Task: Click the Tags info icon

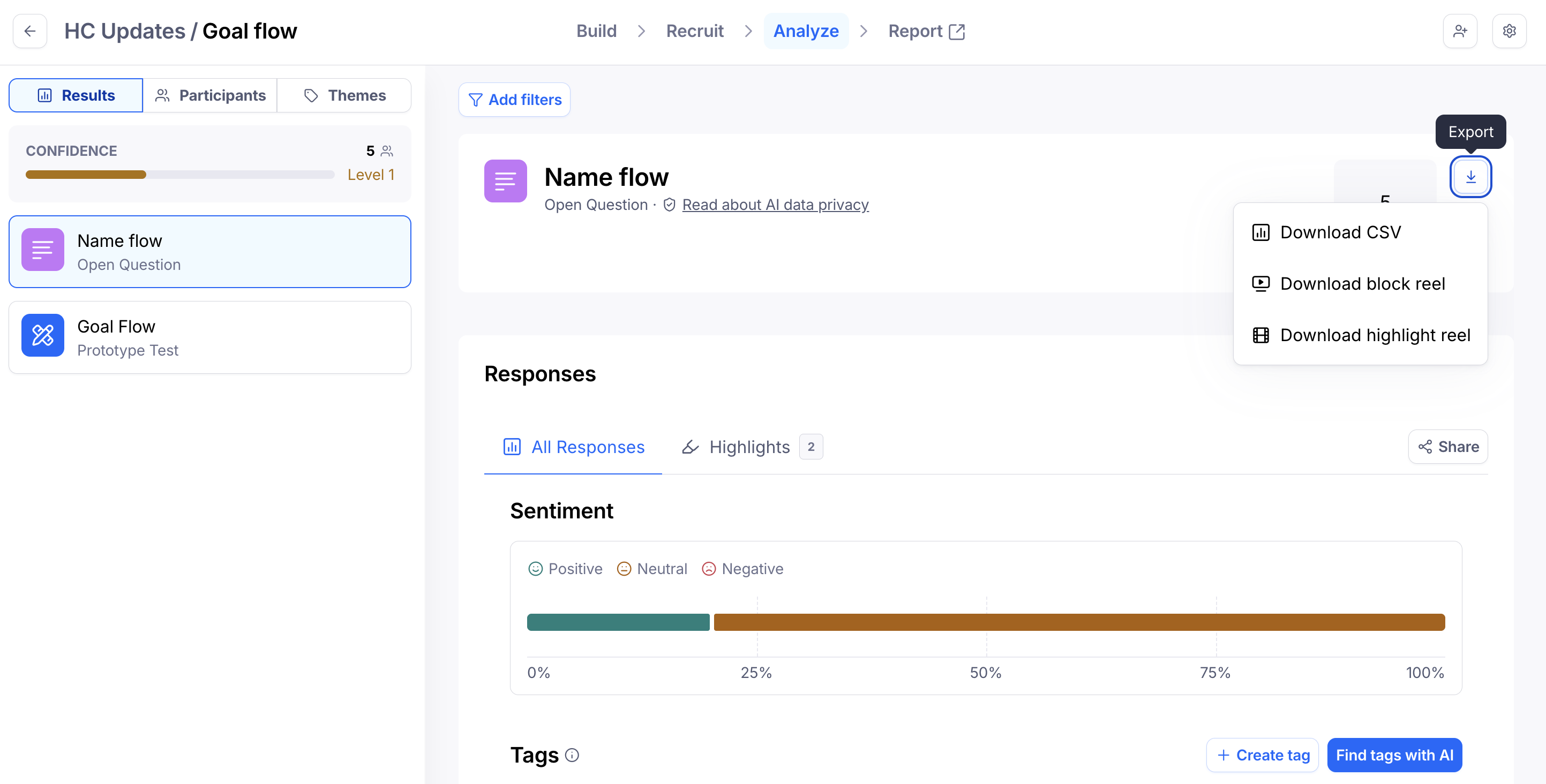Action: pyautogui.click(x=572, y=755)
